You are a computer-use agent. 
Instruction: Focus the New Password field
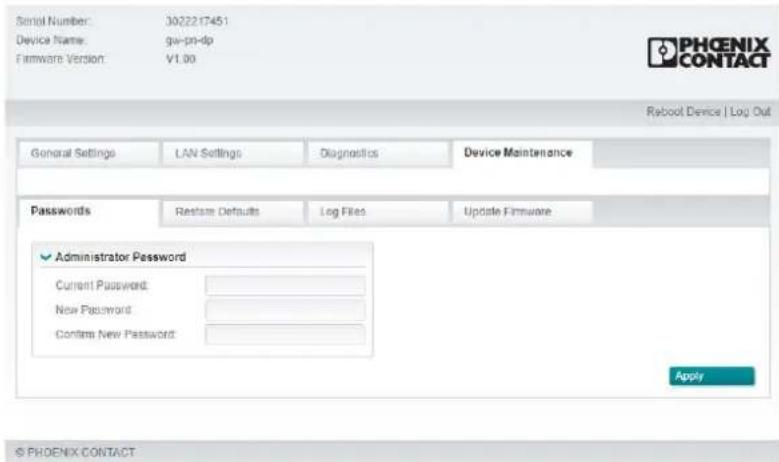285,310
